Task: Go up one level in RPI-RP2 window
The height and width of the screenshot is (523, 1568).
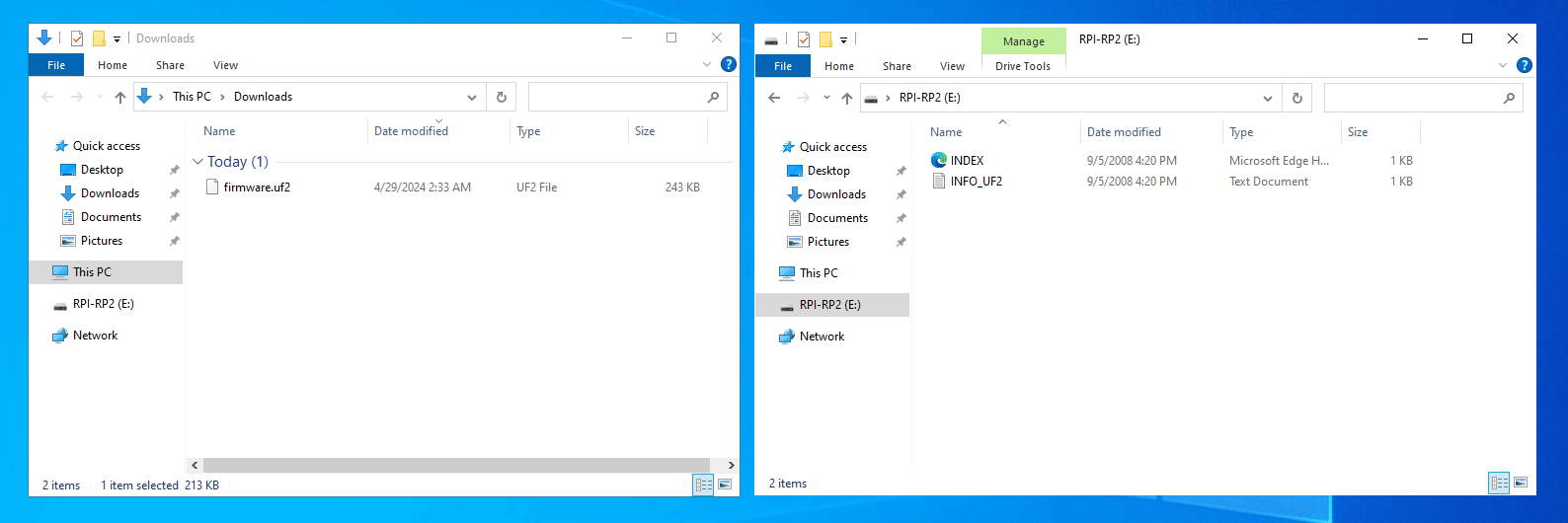Action: tap(846, 98)
